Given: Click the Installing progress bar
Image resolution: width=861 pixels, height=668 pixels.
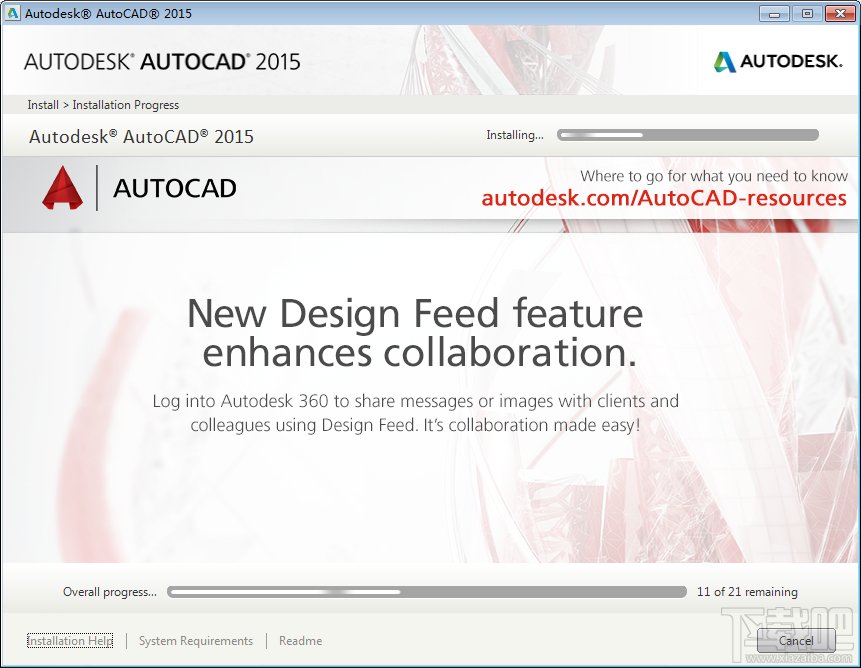Looking at the screenshot, I should [687, 134].
